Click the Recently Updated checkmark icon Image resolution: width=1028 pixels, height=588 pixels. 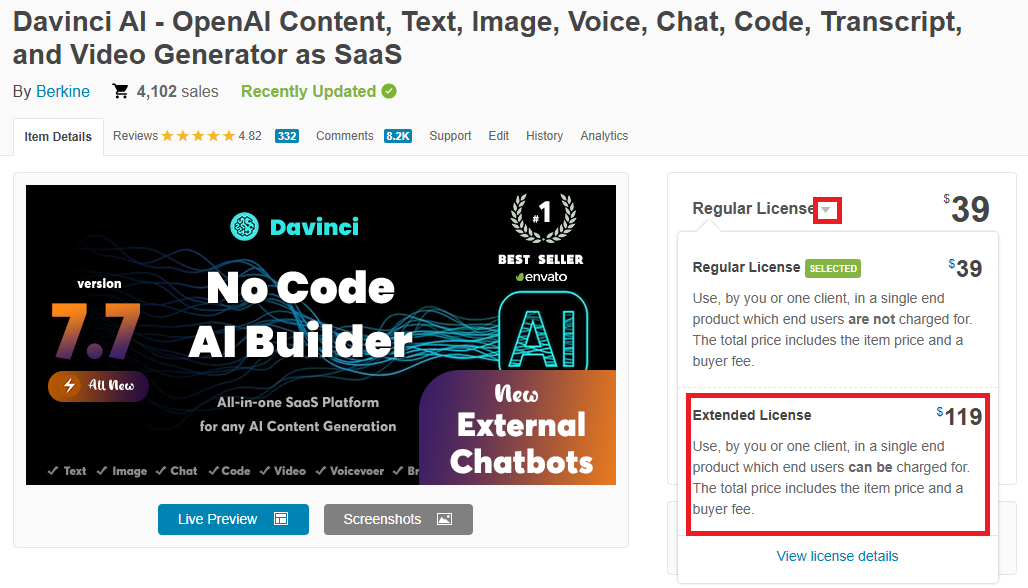(389, 91)
